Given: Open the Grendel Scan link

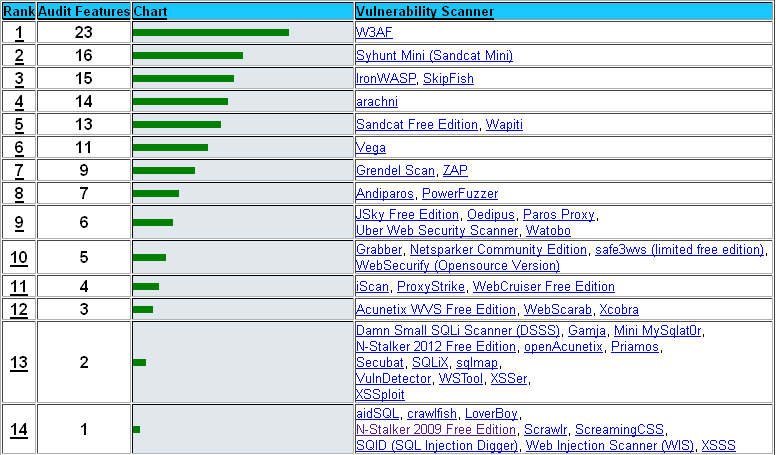Looking at the screenshot, I should 395,170.
